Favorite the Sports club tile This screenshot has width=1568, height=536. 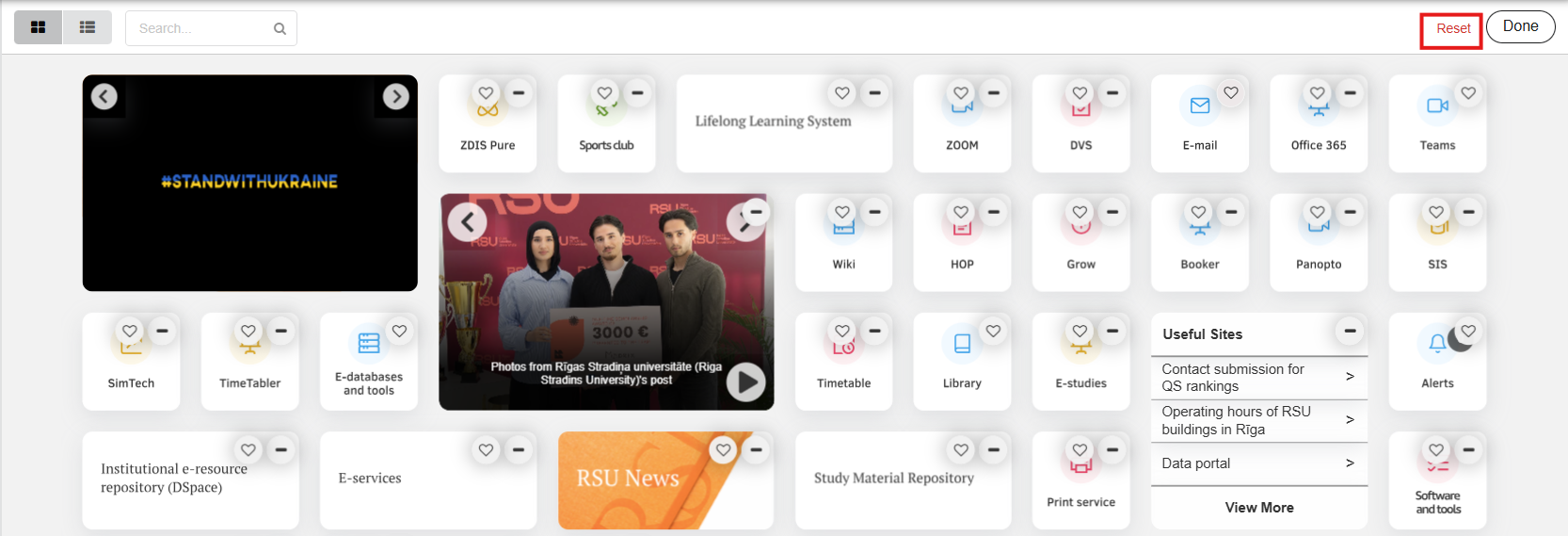pos(604,92)
